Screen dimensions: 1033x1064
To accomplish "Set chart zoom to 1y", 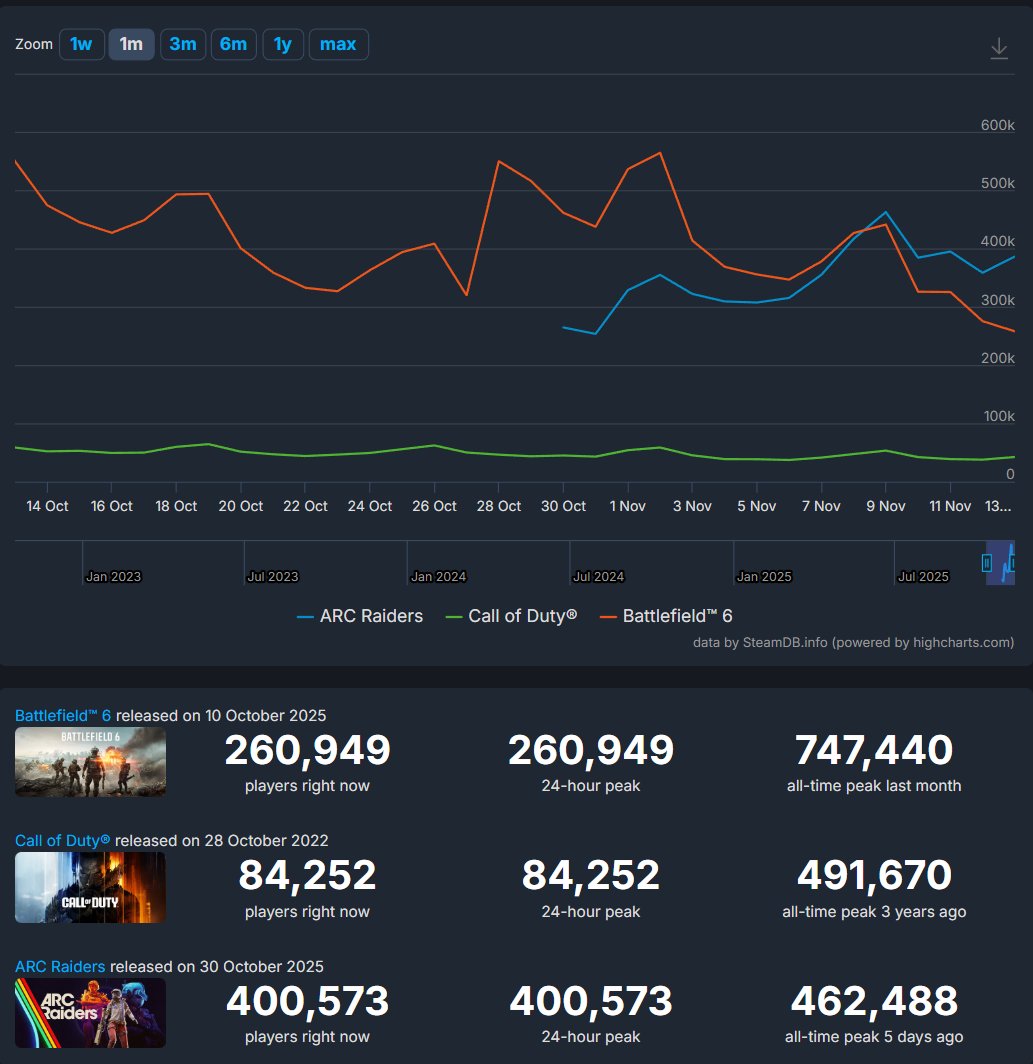I will click(x=283, y=45).
